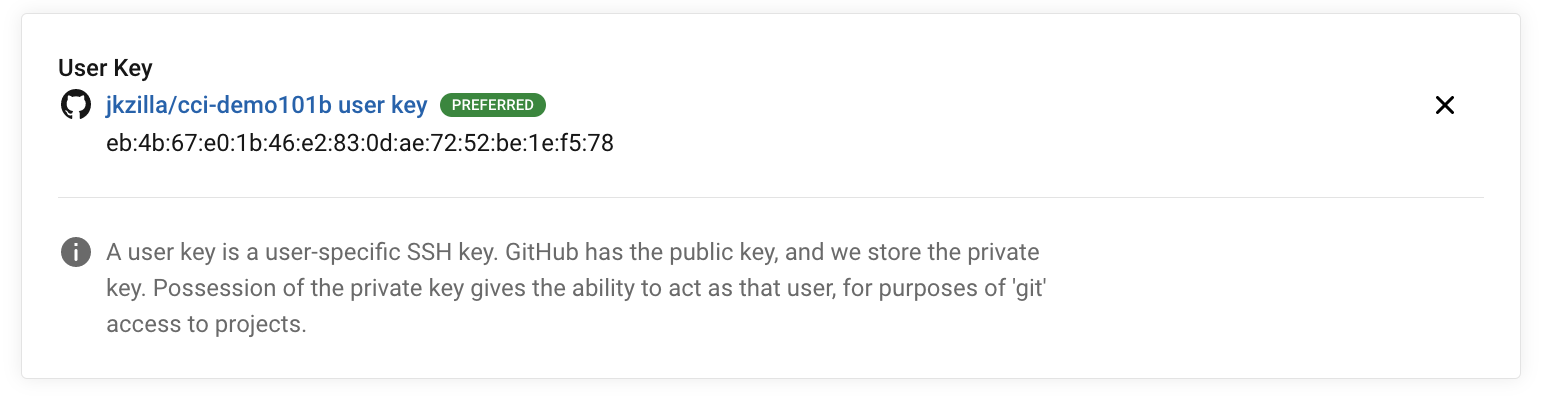
Task: Remove the user key with X icon
Action: [x=1444, y=105]
